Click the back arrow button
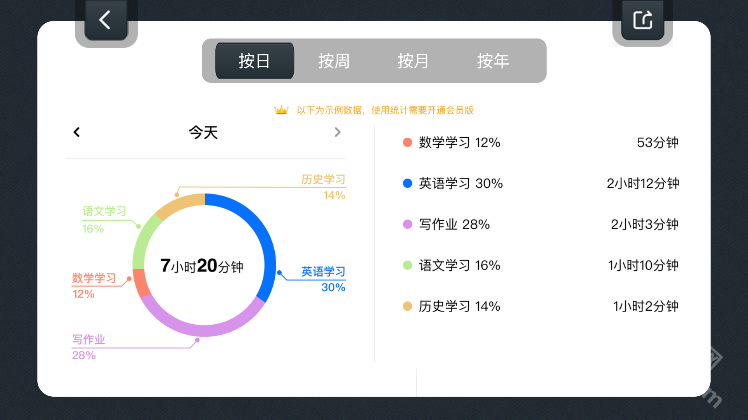The image size is (748, 420). coord(105,19)
